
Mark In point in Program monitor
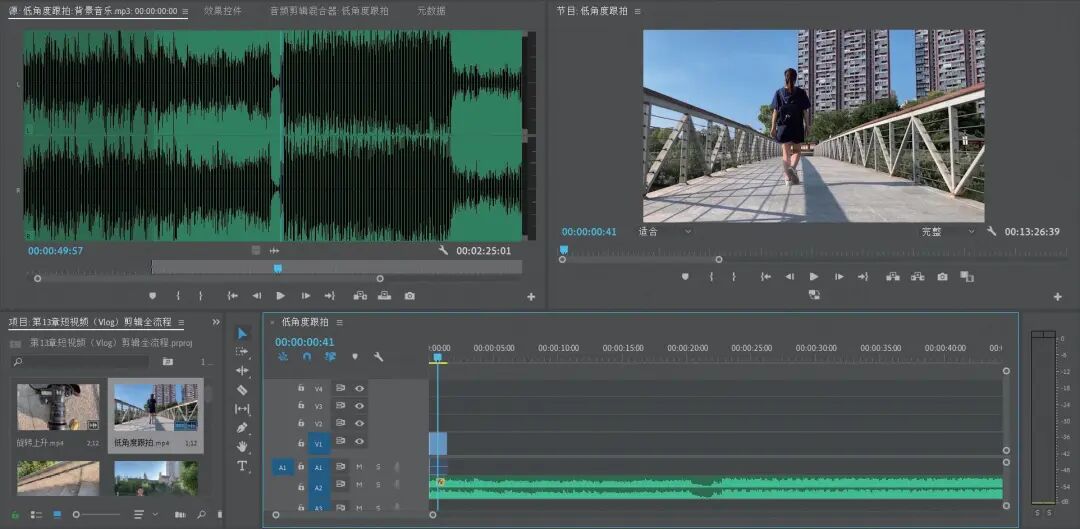point(712,277)
